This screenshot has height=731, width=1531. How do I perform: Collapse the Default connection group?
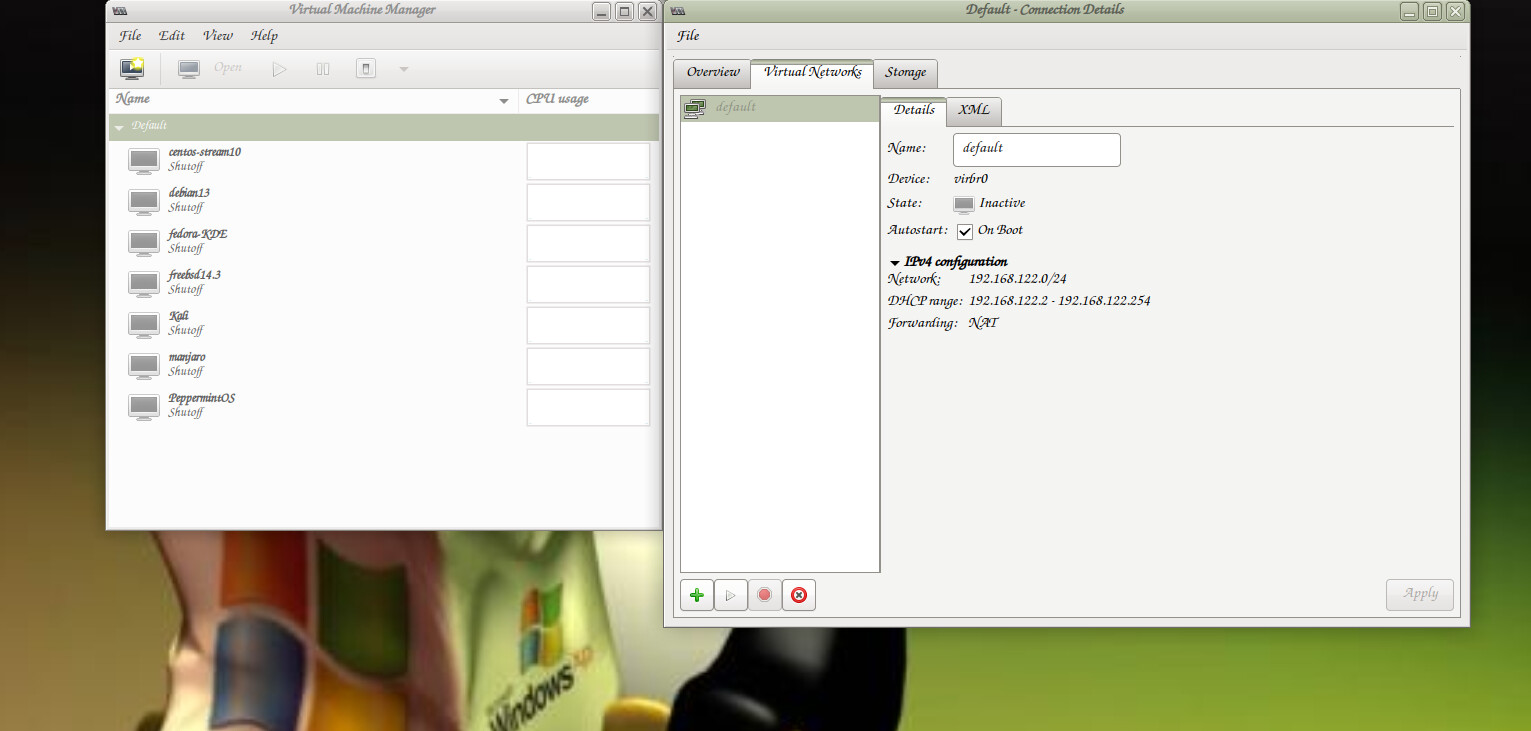tap(120, 127)
